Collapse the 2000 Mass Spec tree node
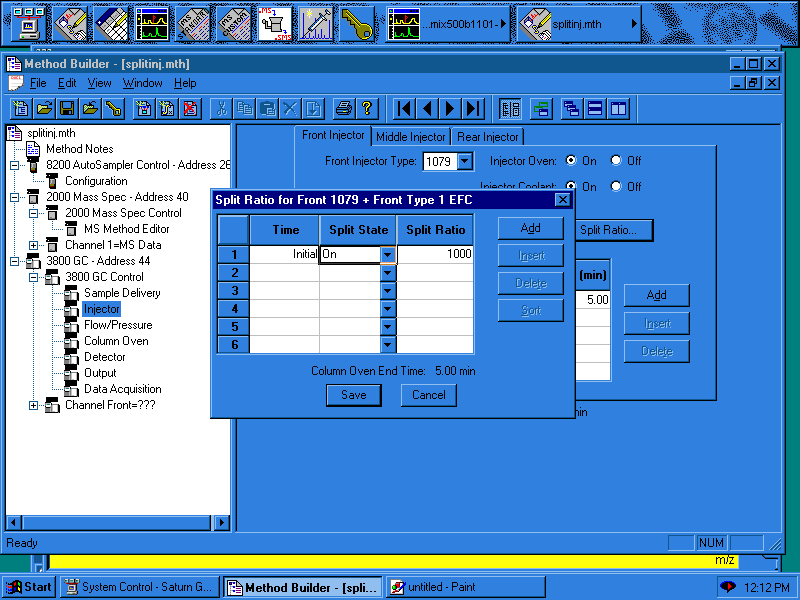The image size is (800, 600). (x=14, y=197)
